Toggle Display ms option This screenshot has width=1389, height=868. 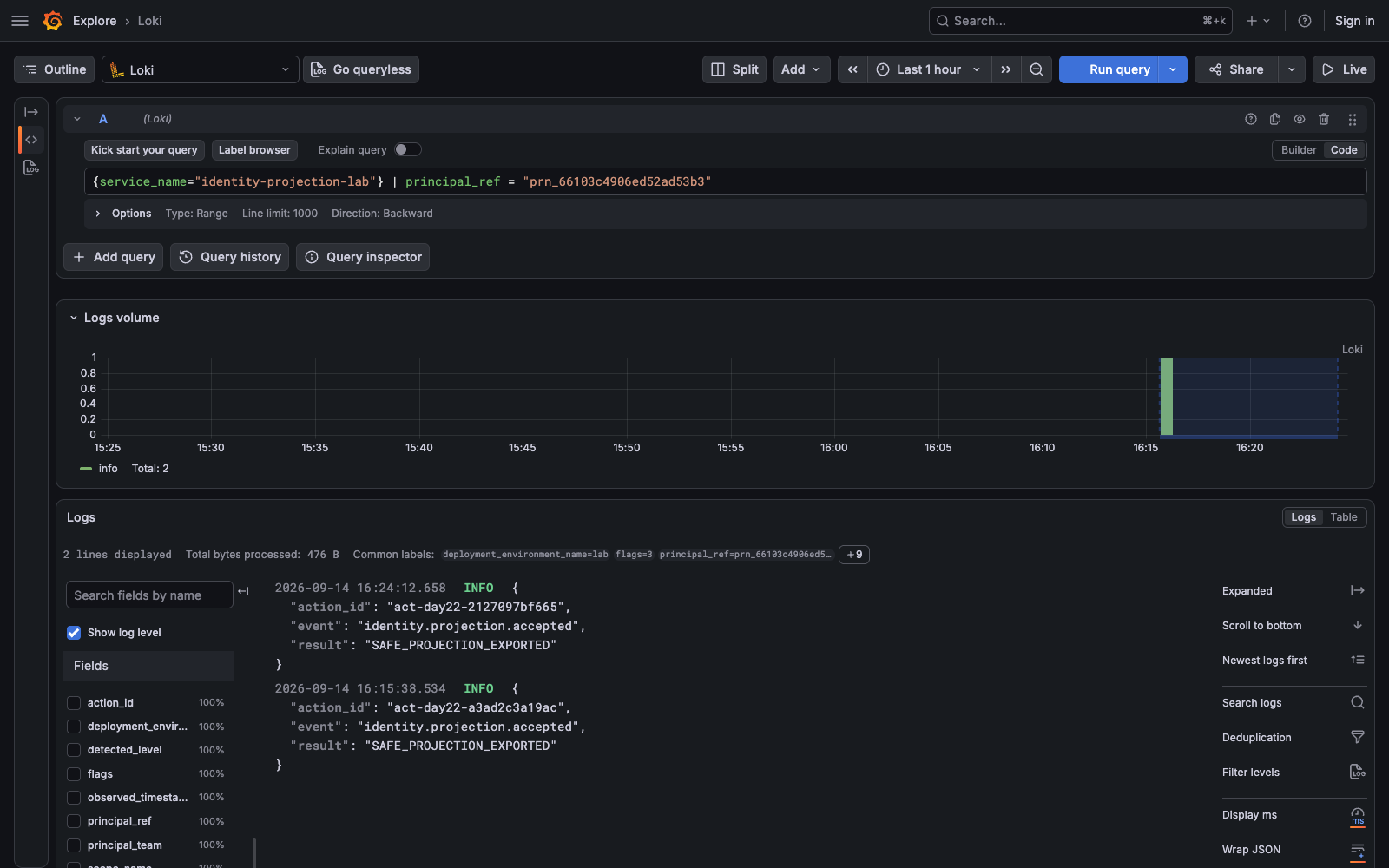point(1293,815)
